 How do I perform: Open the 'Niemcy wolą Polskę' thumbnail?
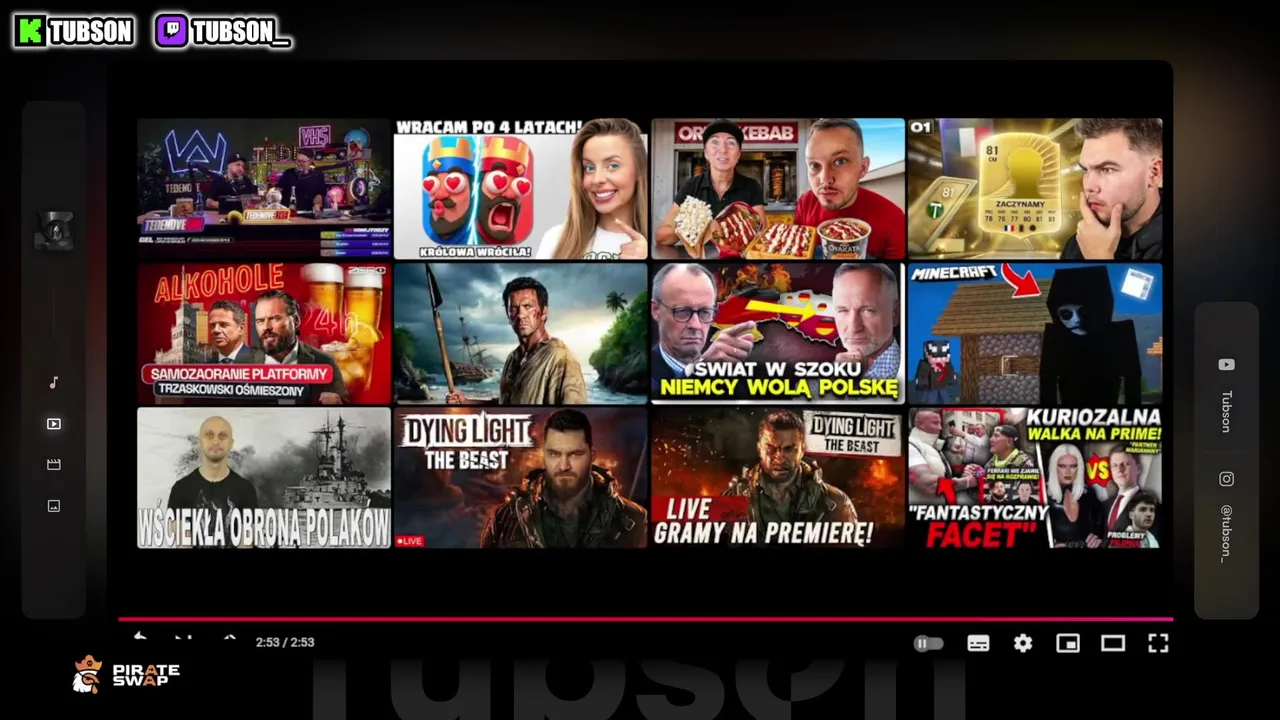(778, 333)
